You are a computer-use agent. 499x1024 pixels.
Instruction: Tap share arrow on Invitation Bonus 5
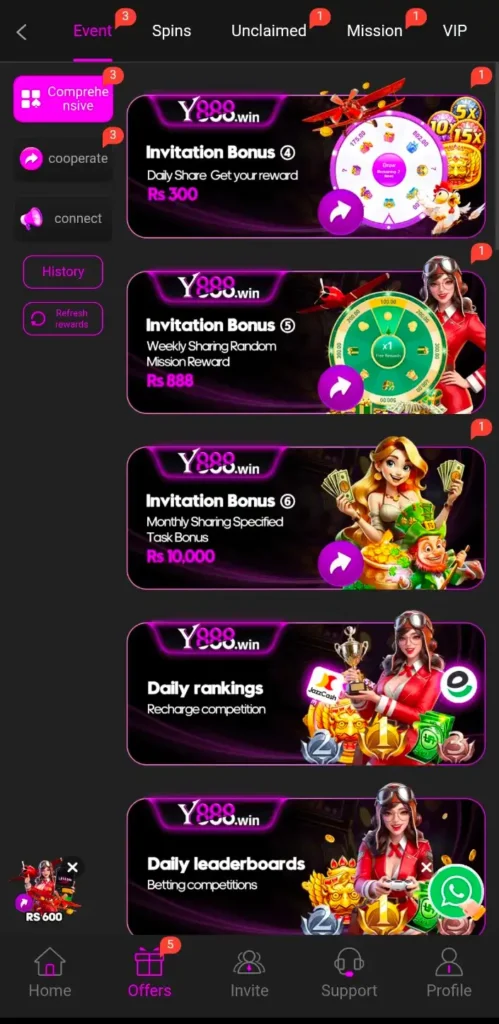340,388
